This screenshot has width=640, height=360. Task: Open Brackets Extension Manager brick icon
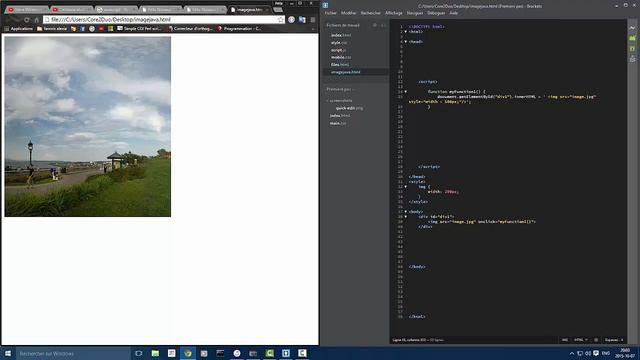632,38
